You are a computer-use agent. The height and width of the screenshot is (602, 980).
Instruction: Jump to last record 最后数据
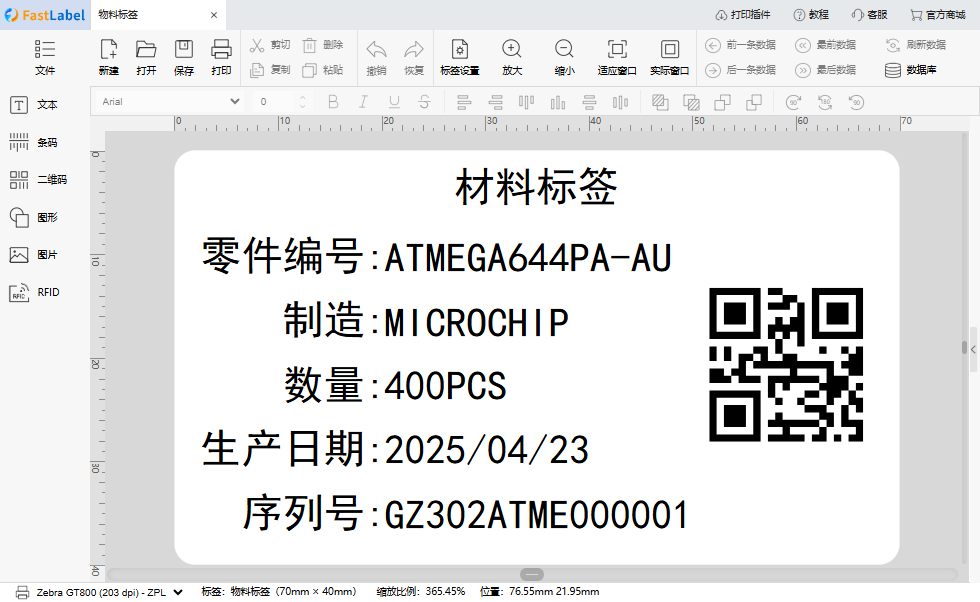826,70
